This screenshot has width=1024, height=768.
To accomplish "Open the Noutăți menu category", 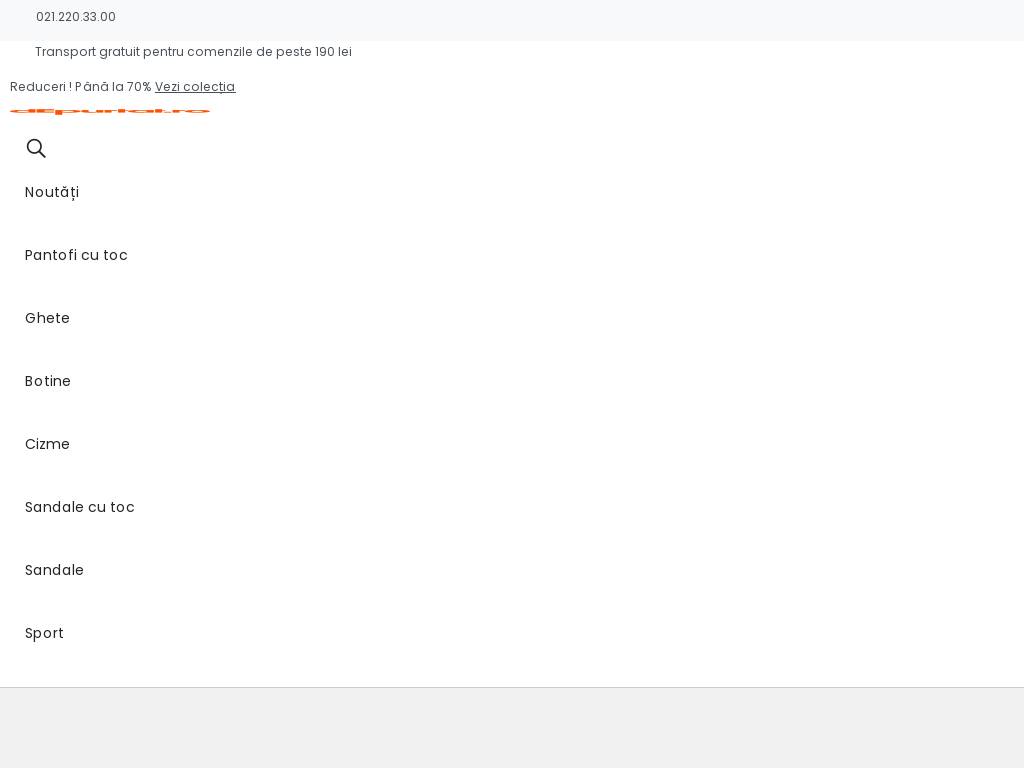I will (52, 192).
